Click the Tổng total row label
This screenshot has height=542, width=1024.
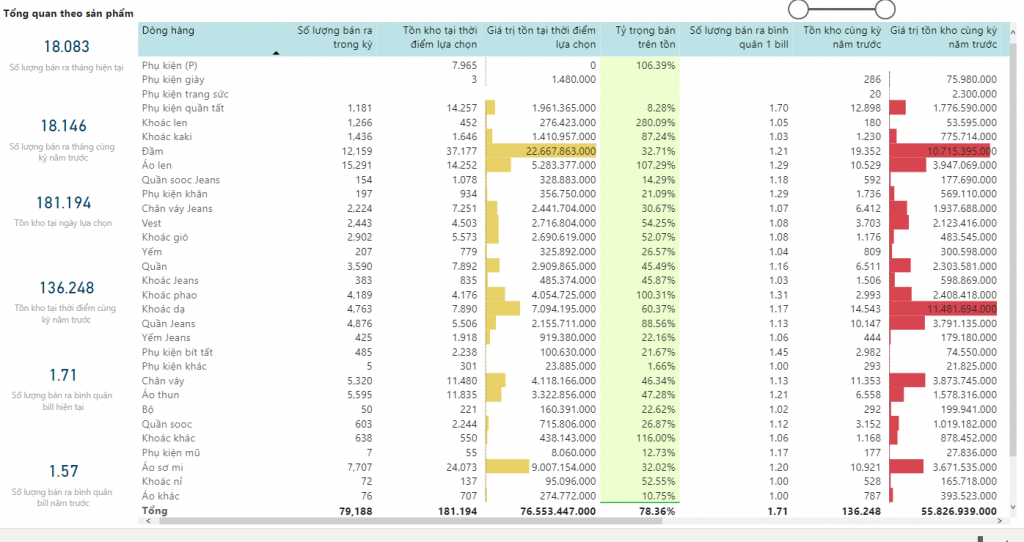(x=155, y=511)
